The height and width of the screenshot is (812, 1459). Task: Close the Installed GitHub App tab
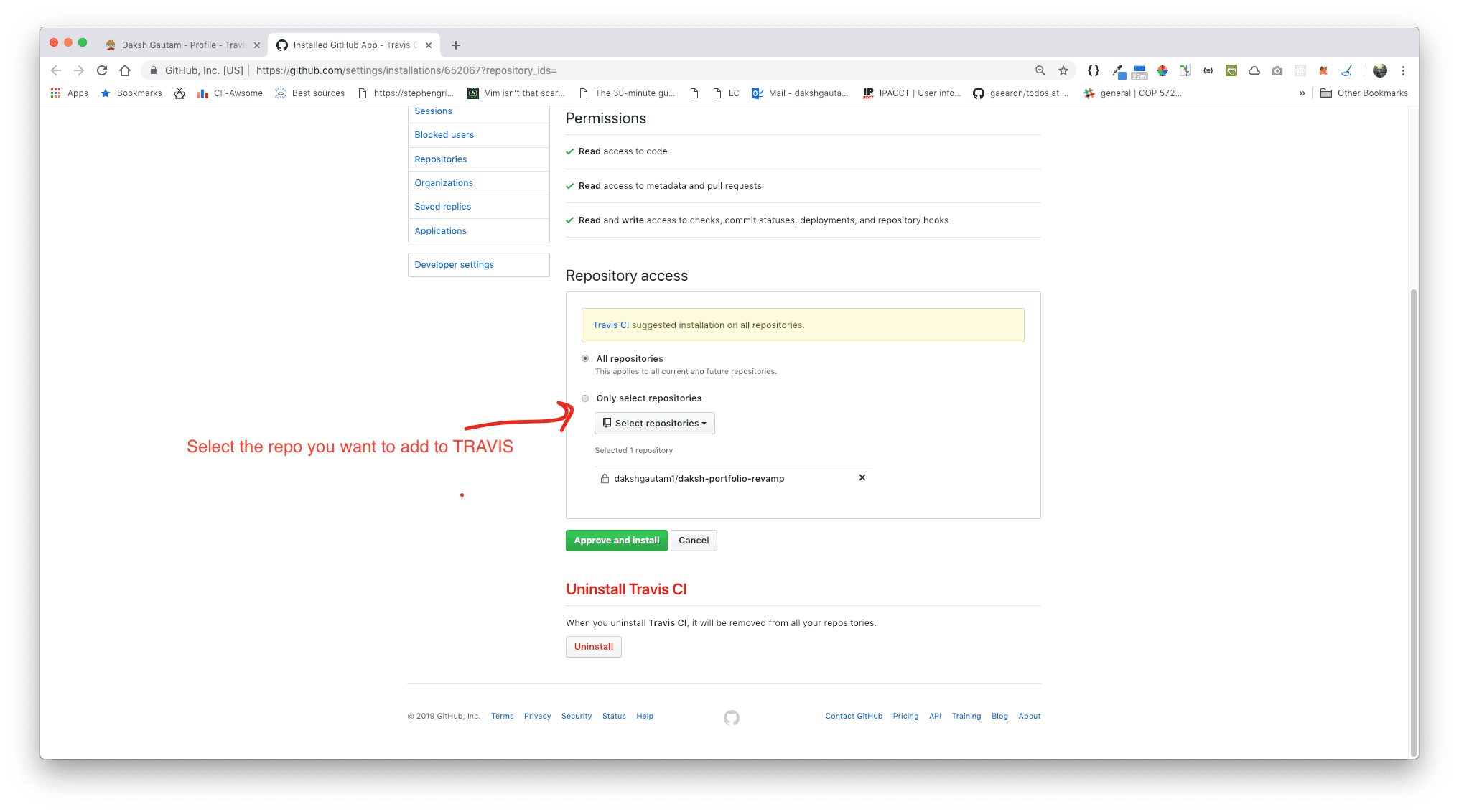click(429, 45)
